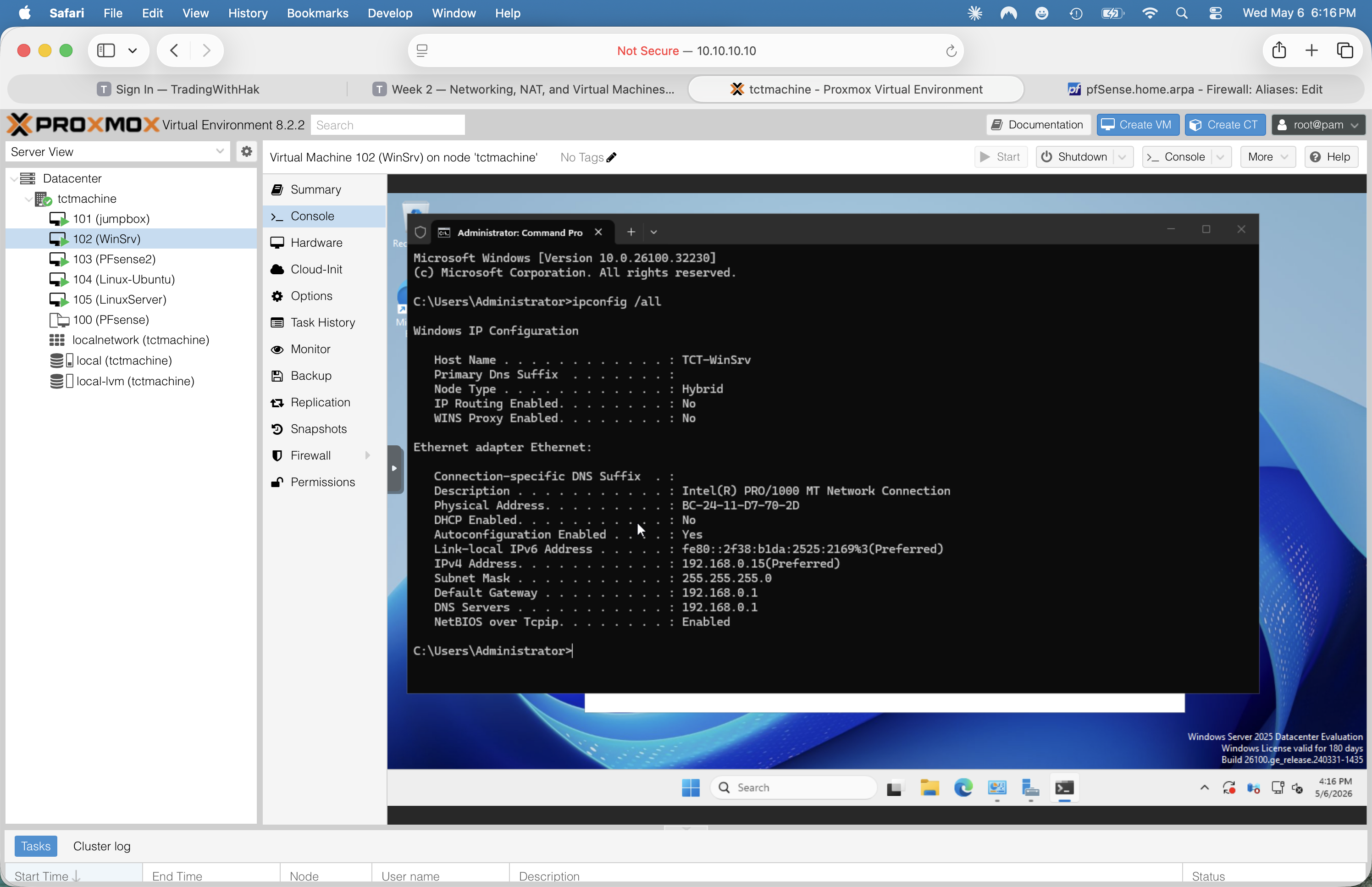Expand the noVNC control panel handle
This screenshot has width=1372, height=887.
pyautogui.click(x=394, y=468)
